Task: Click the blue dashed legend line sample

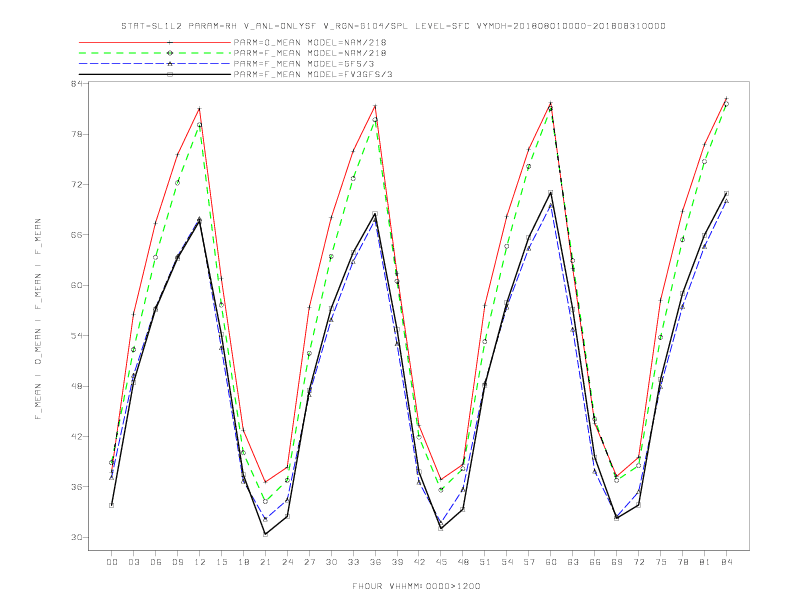Action: pos(155,64)
